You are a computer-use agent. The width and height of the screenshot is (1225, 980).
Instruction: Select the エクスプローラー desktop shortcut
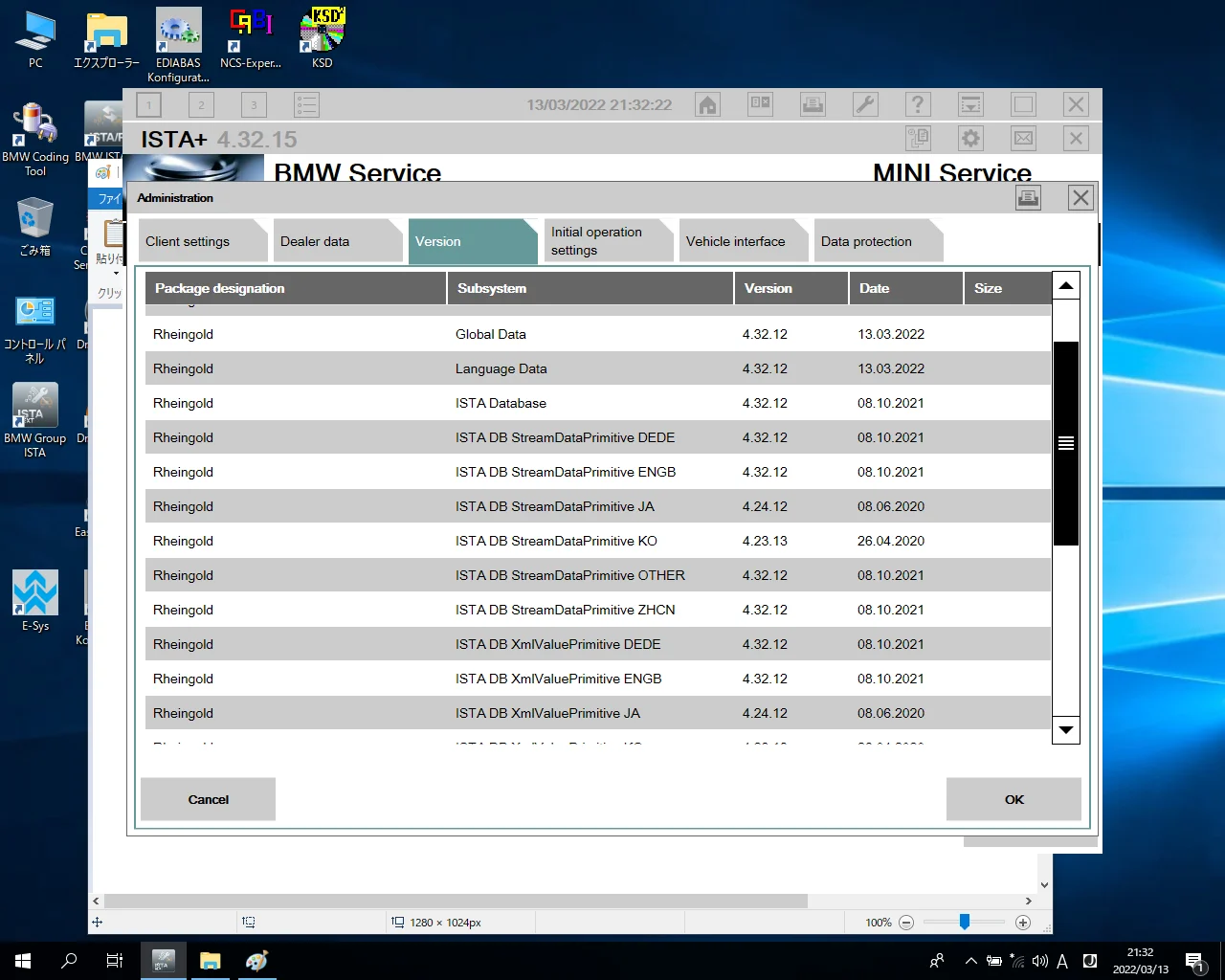pyautogui.click(x=106, y=39)
